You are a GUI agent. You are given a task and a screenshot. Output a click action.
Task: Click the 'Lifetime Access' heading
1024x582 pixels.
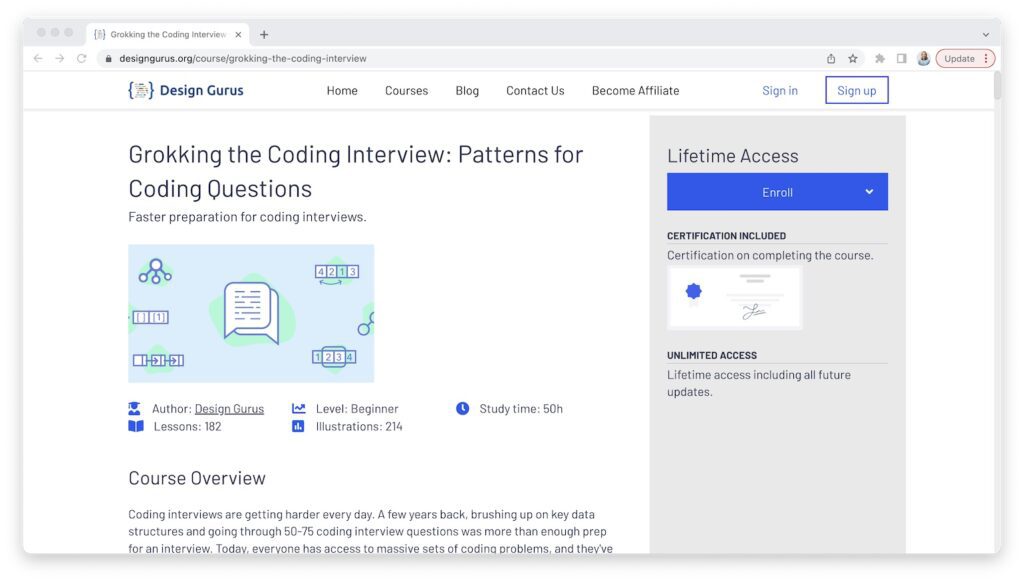[x=733, y=155]
